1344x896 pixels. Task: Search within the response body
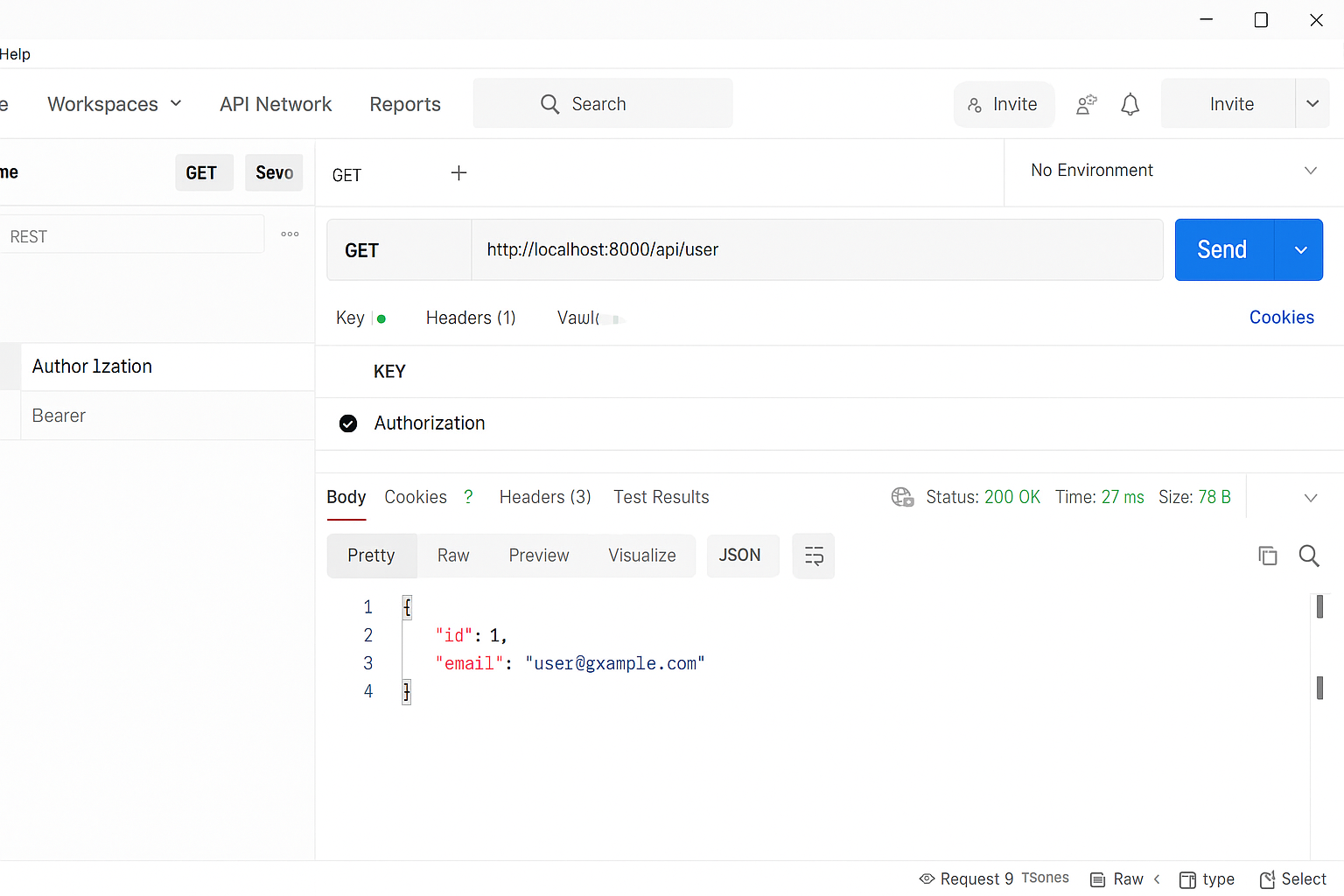[1309, 556]
